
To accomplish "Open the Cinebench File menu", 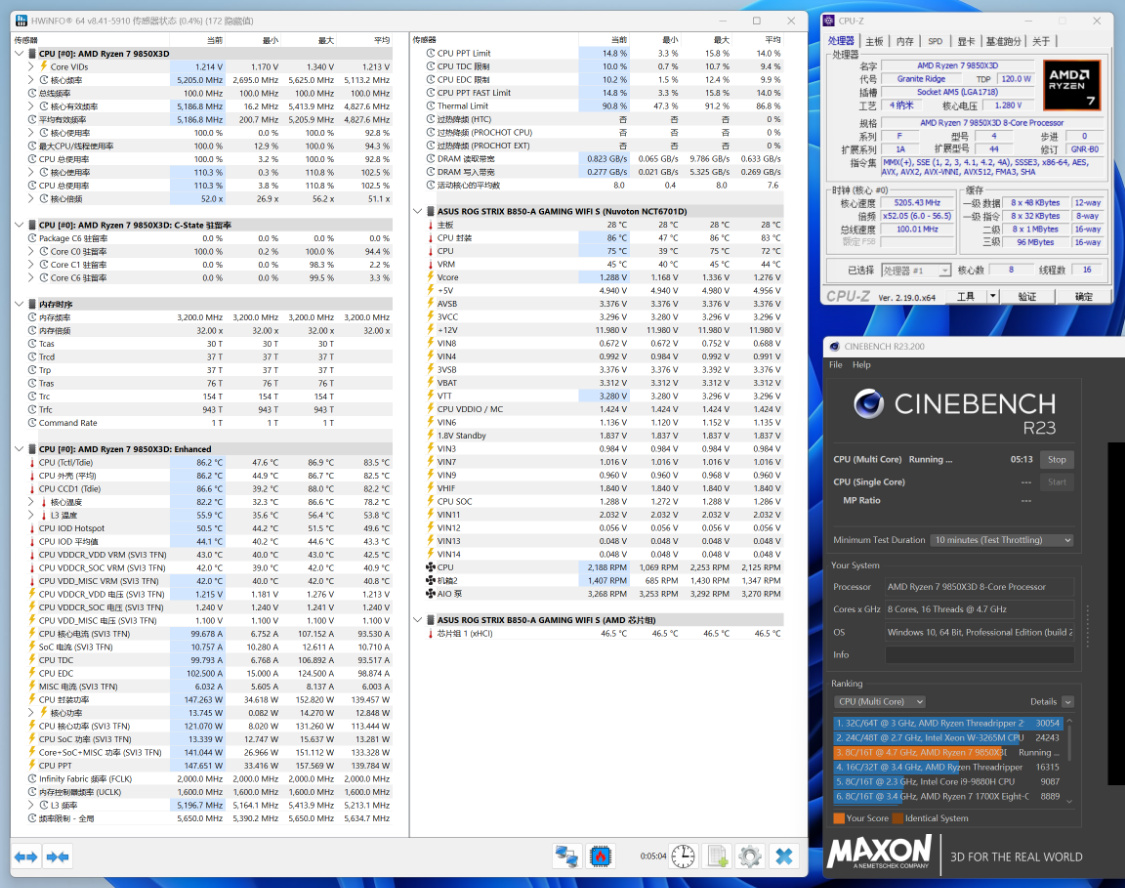I will (836, 365).
